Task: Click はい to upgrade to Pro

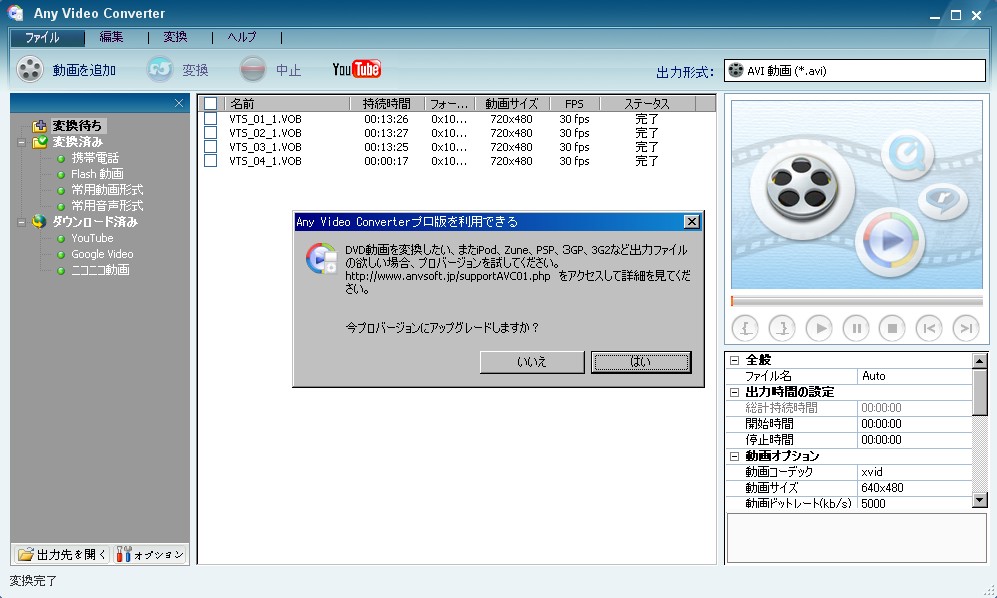Action: click(x=641, y=362)
